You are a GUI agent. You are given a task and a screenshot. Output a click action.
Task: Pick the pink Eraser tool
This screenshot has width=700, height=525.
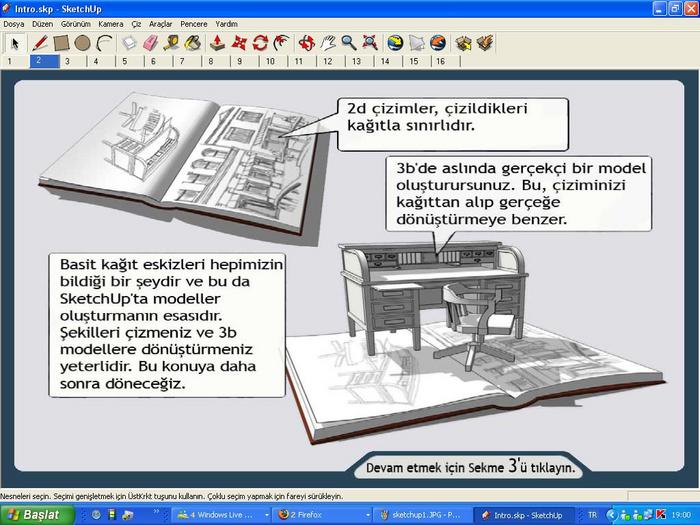[151, 43]
